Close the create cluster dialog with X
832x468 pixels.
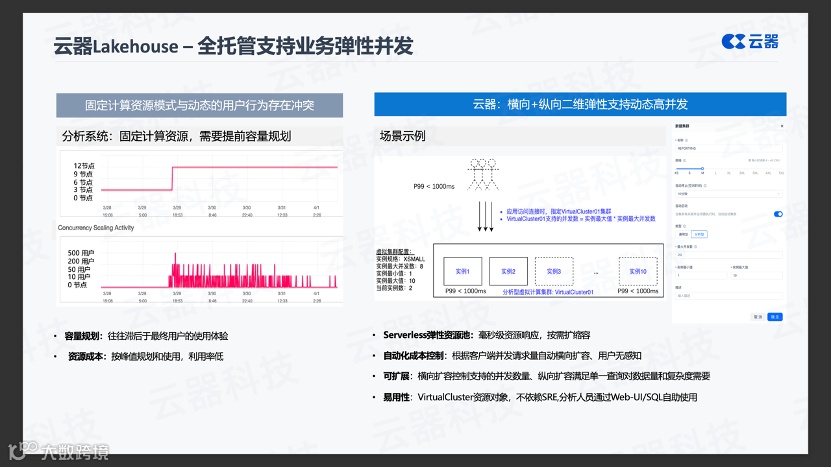[x=782, y=126]
